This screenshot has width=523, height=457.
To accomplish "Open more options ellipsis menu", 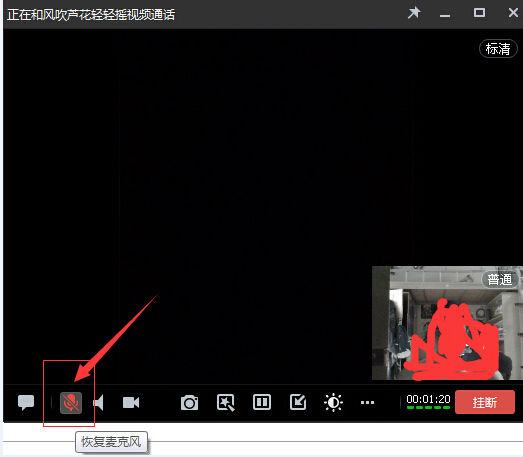I will (367, 403).
